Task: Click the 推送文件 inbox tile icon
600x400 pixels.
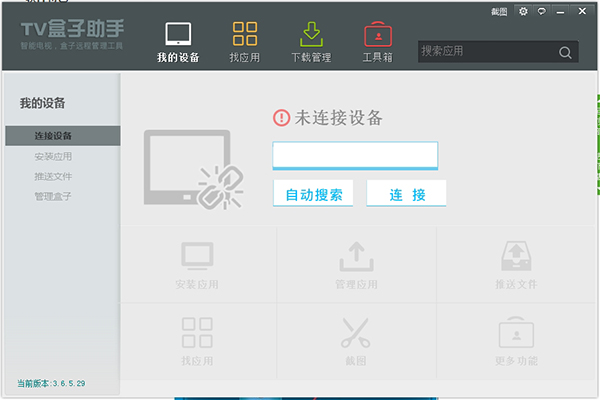Action: (x=516, y=256)
